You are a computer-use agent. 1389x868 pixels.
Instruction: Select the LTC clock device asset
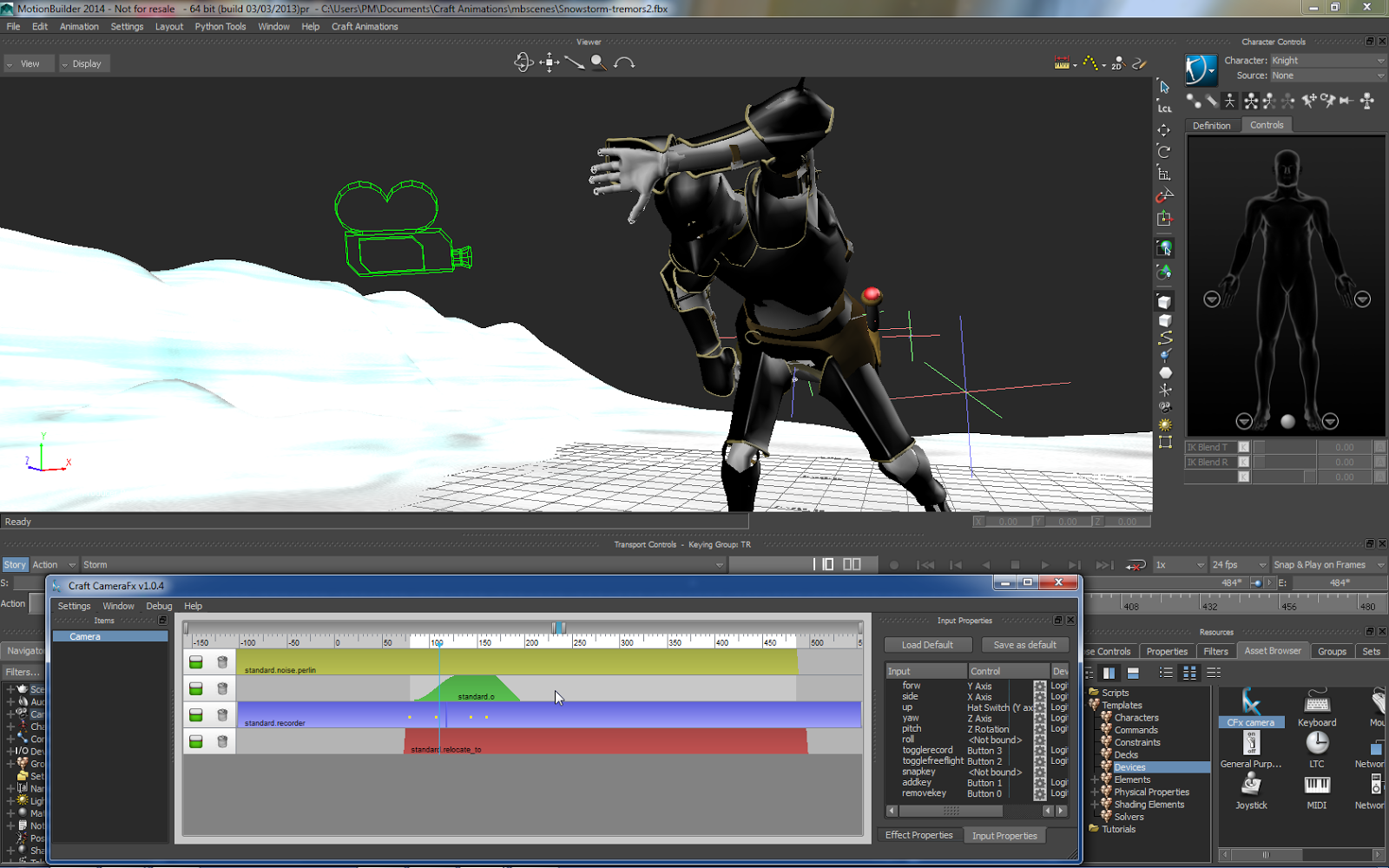coord(1317,749)
